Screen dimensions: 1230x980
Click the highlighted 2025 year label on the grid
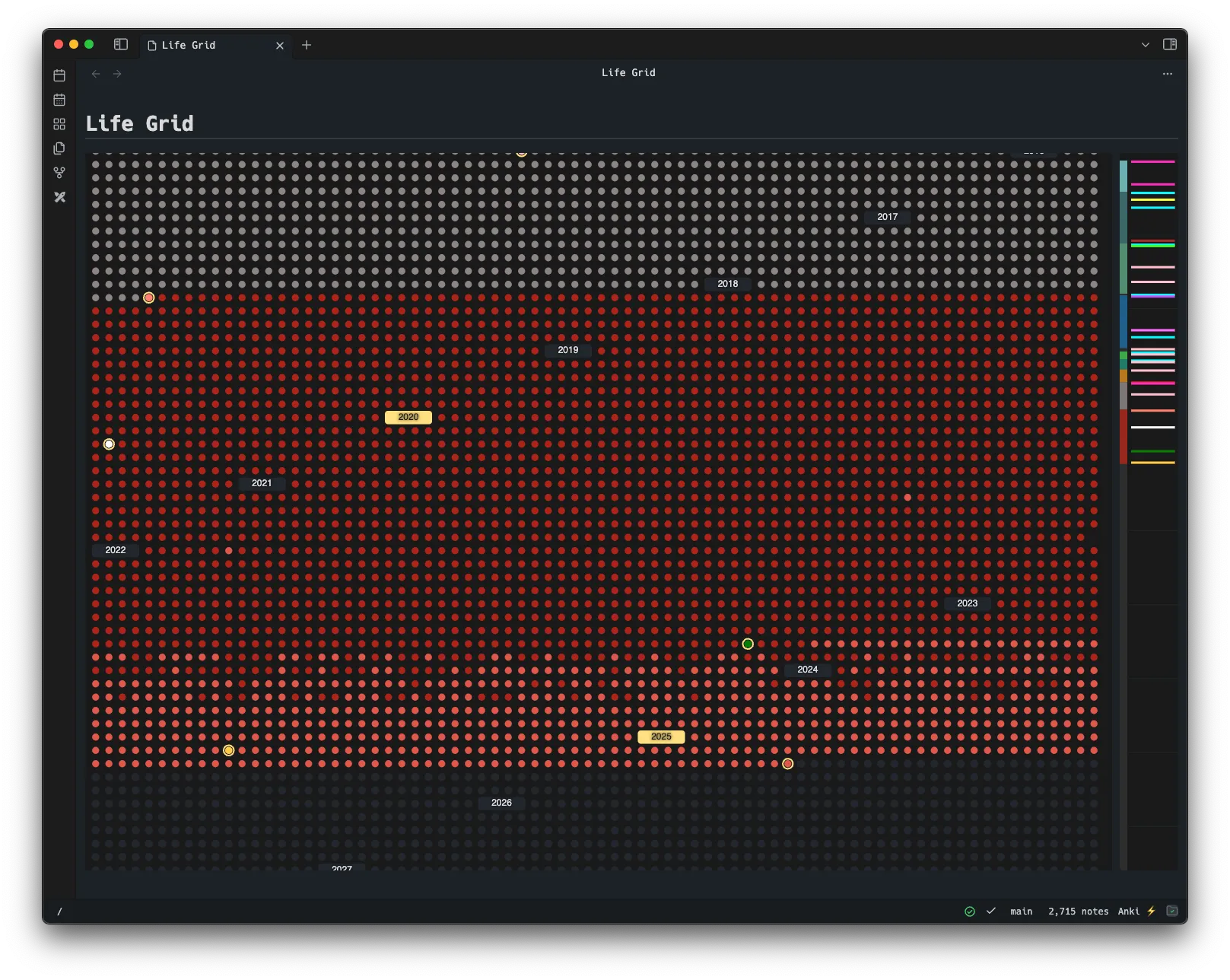point(660,737)
